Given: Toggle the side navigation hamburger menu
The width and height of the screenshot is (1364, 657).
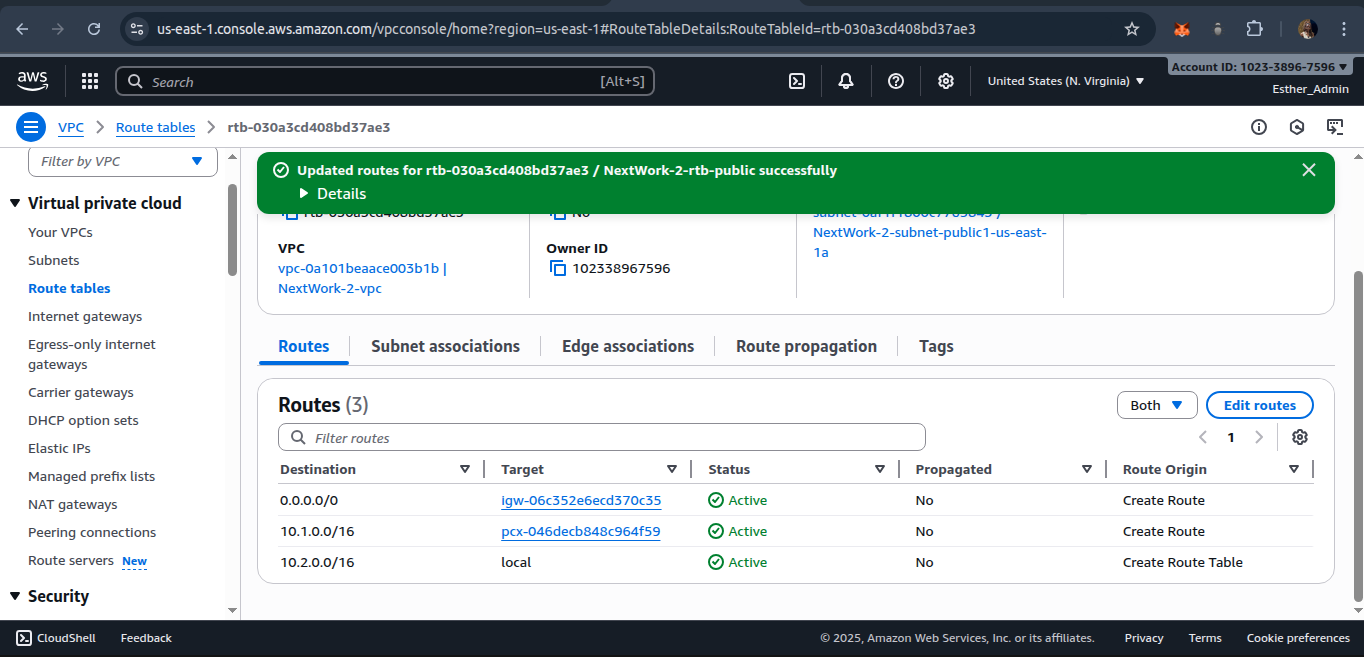Looking at the screenshot, I should coord(31,127).
